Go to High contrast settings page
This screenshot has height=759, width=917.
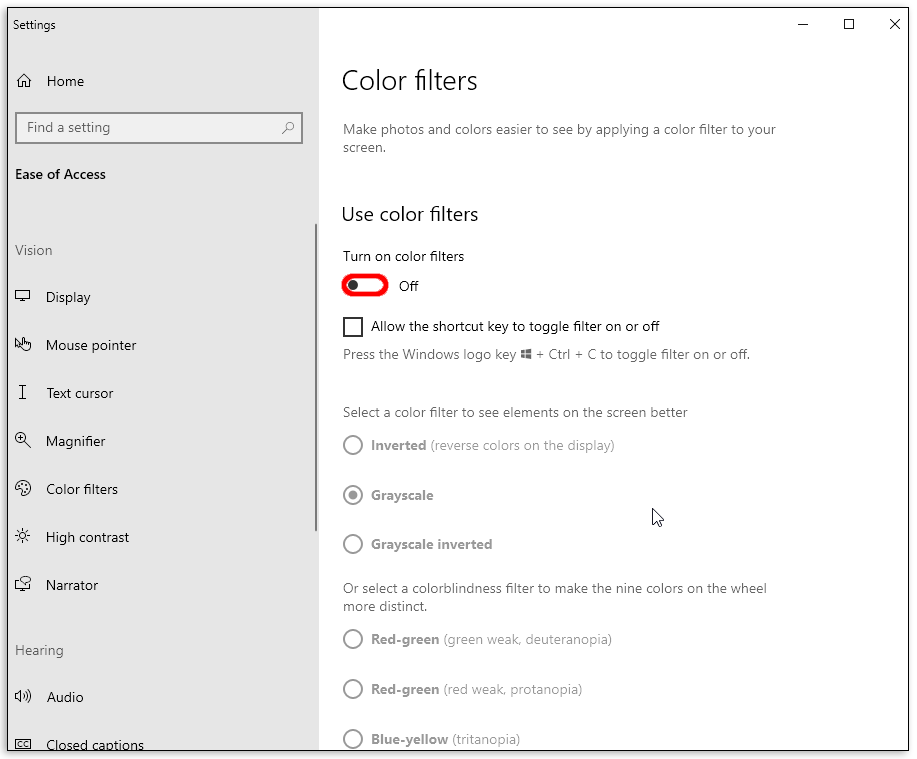[87, 537]
